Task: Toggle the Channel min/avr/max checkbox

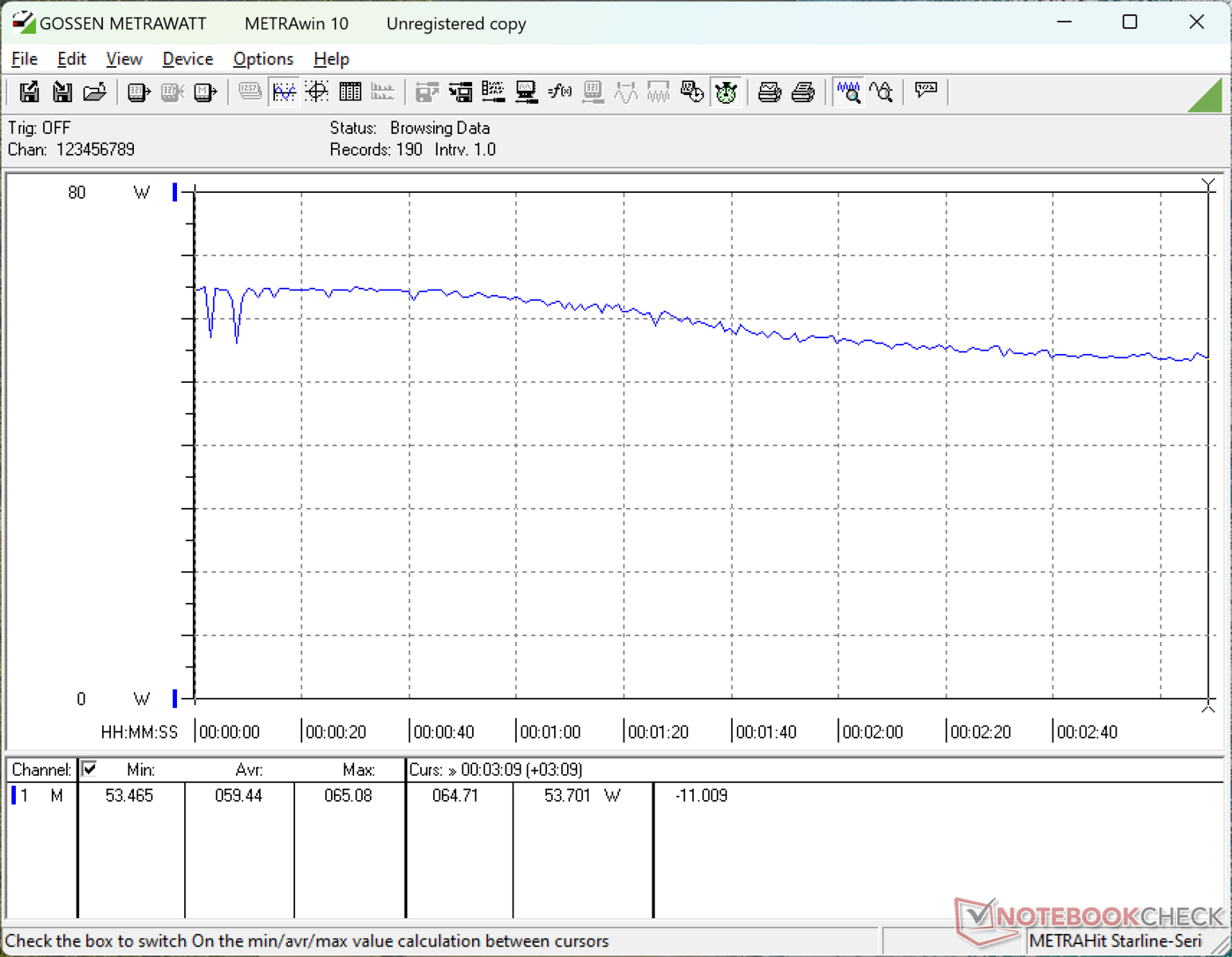Action: point(89,769)
